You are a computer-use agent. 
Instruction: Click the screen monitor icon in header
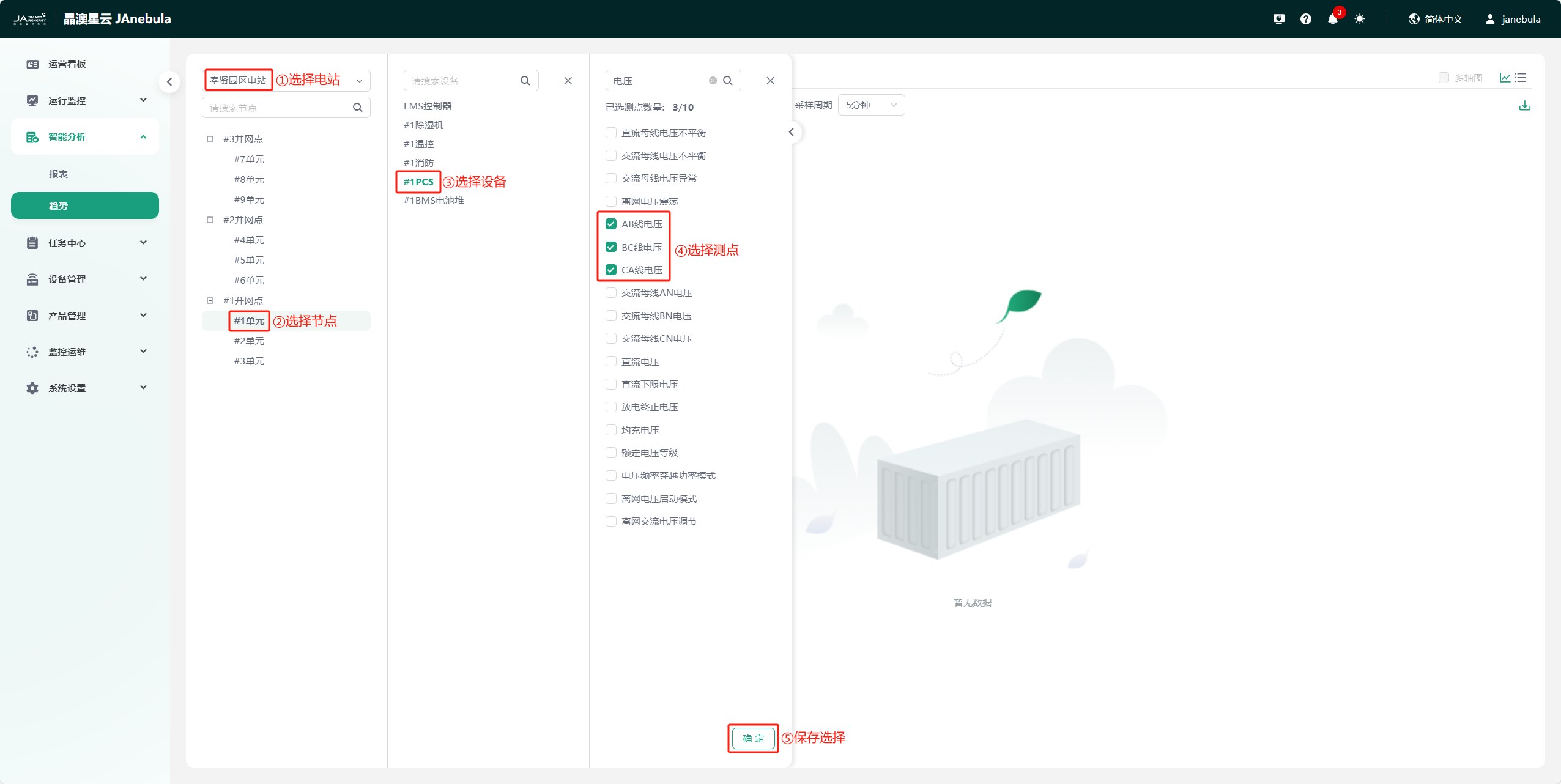tap(1278, 19)
